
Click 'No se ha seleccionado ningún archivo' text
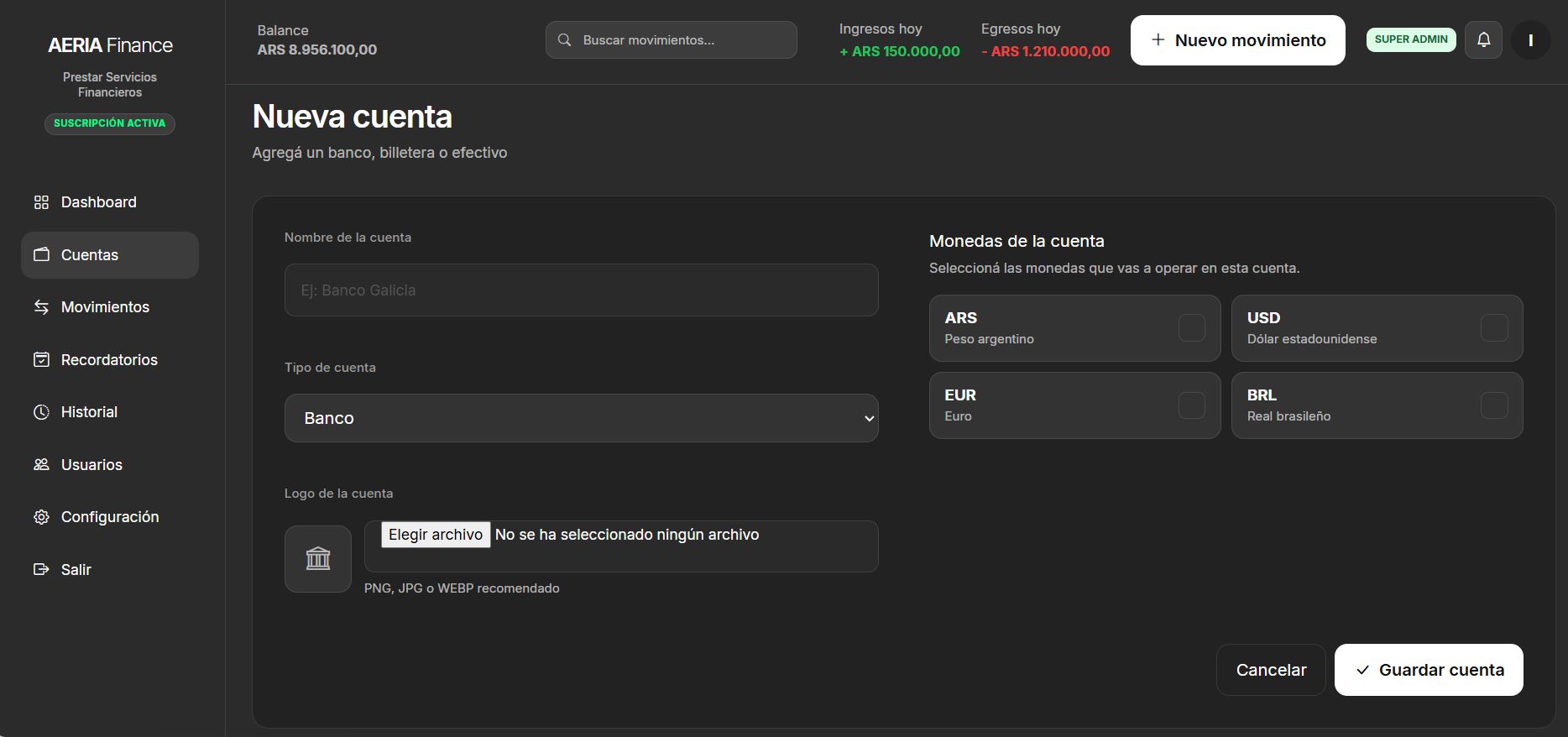click(627, 535)
